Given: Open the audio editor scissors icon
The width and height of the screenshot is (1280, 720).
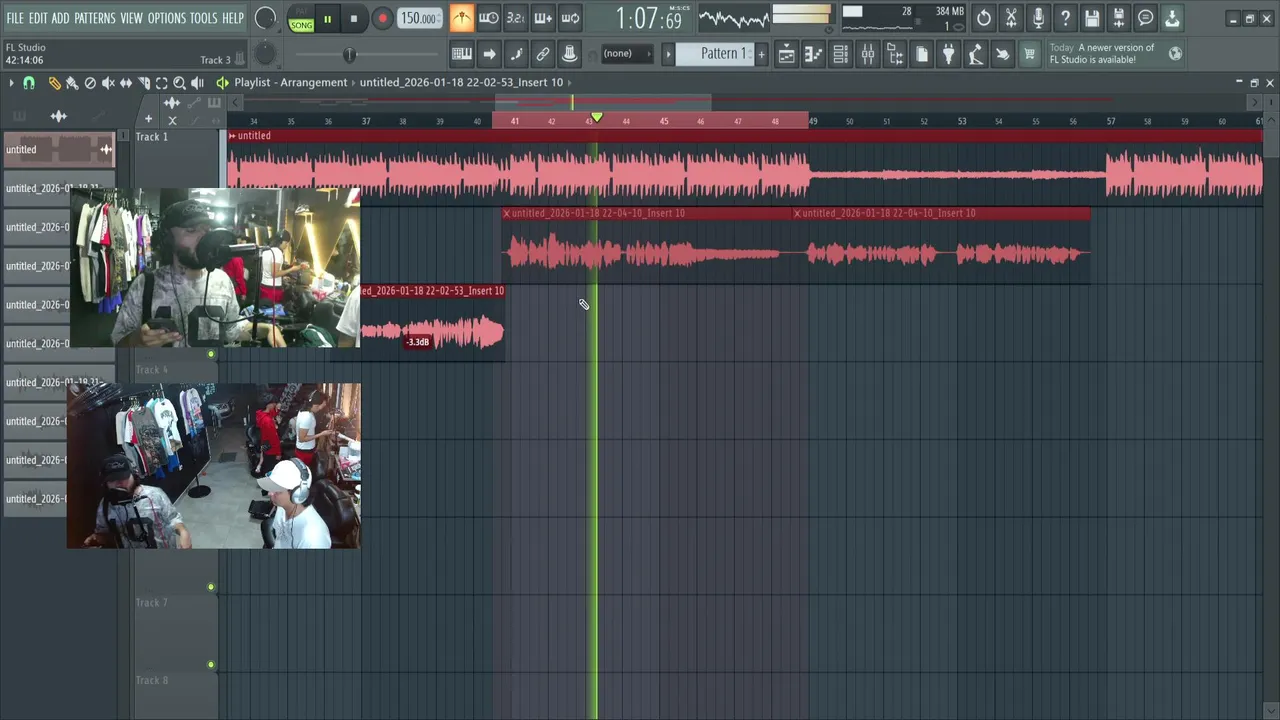Looking at the screenshot, I should (1011, 18).
